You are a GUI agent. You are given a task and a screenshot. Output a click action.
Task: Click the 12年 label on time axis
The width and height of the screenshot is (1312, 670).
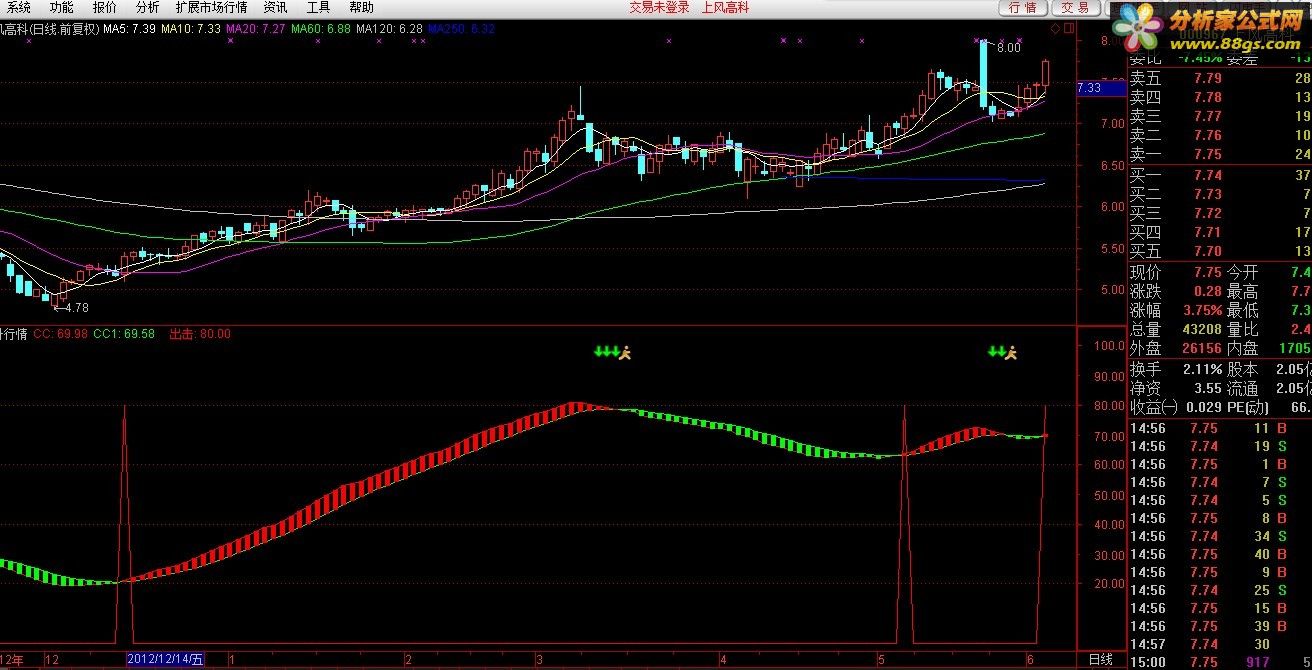pos(11,660)
